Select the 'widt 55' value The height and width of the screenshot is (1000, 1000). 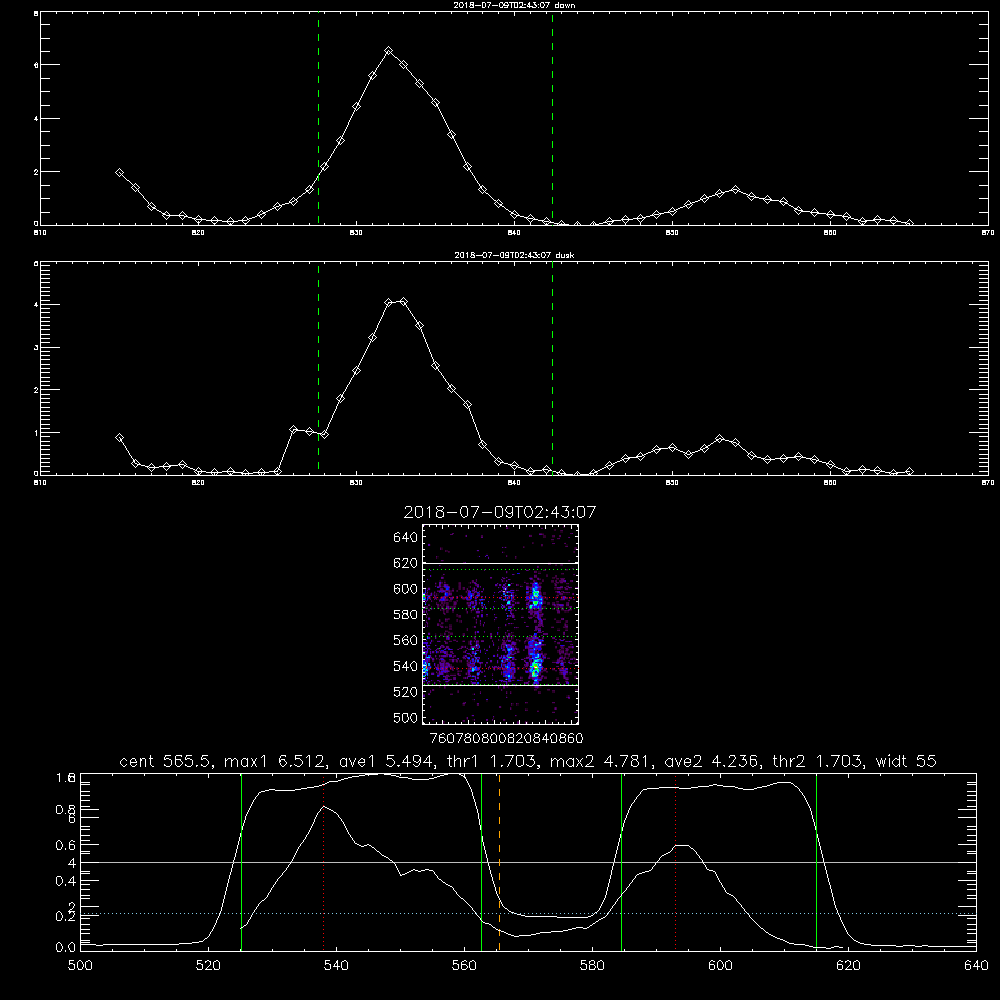906,761
